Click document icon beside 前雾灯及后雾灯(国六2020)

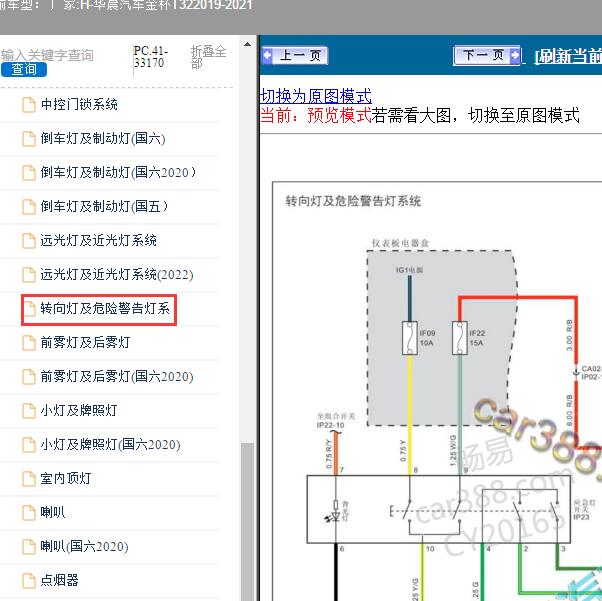pos(29,377)
